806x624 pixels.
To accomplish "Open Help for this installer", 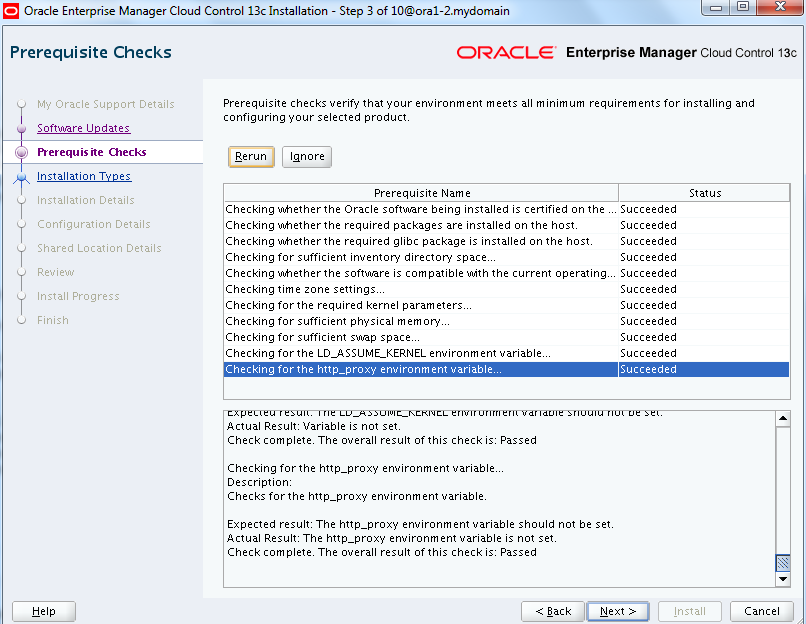I will tap(44, 611).
